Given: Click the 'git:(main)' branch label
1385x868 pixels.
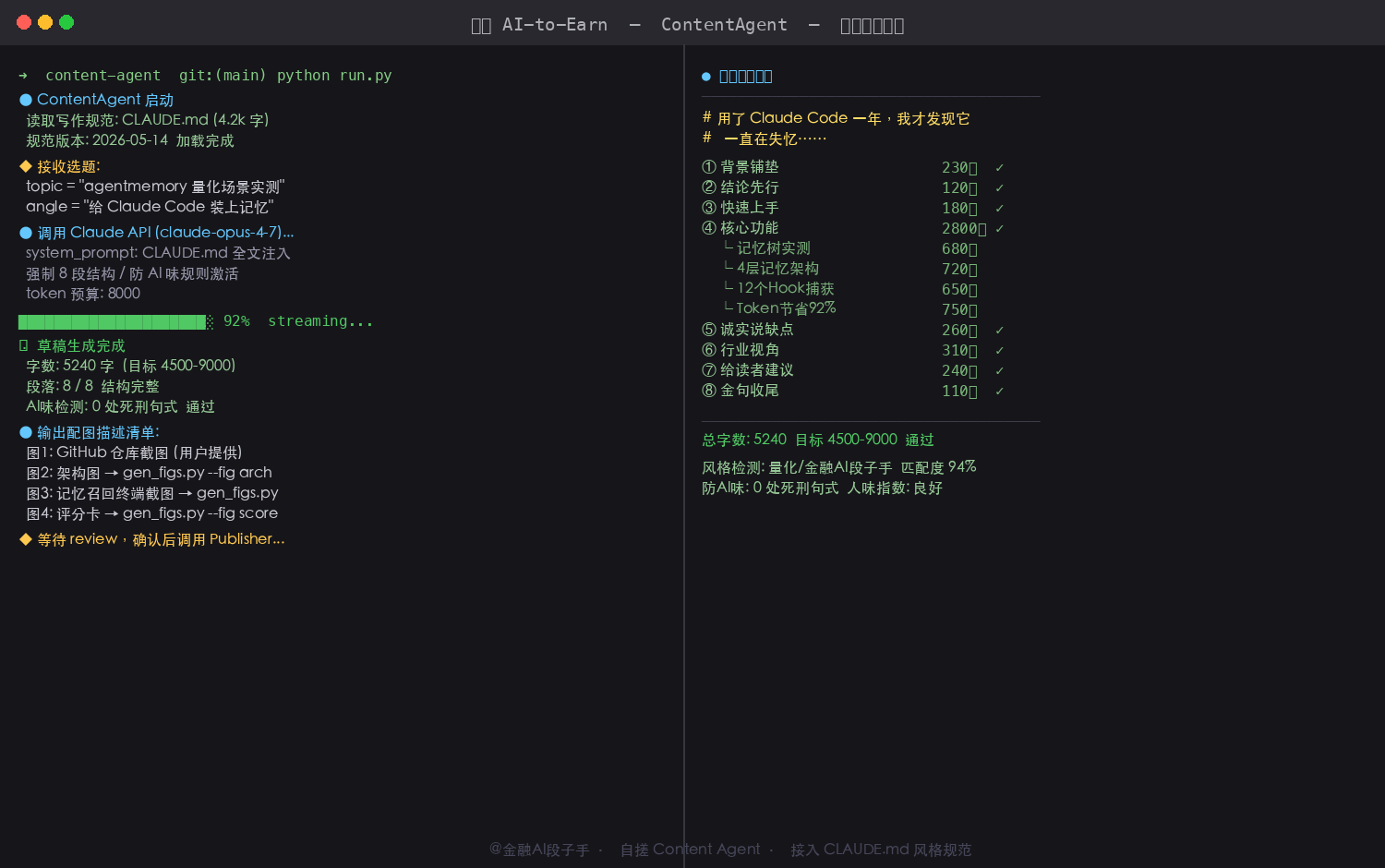Looking at the screenshot, I should 223,76.
